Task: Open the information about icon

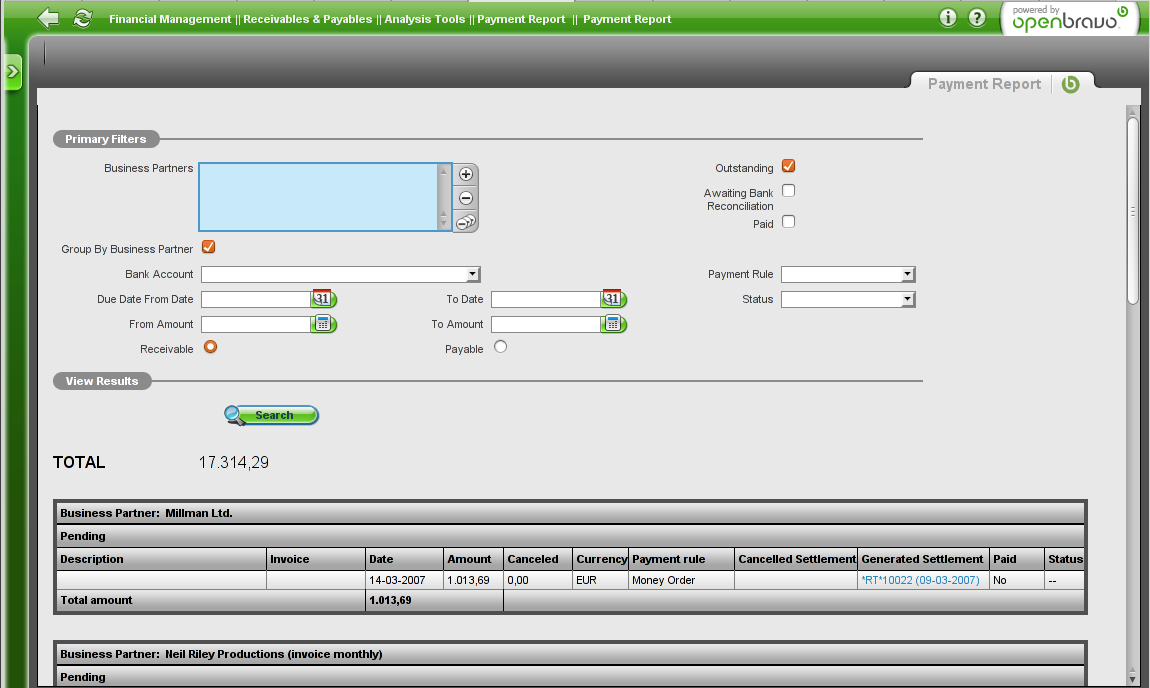Action: pos(948,18)
